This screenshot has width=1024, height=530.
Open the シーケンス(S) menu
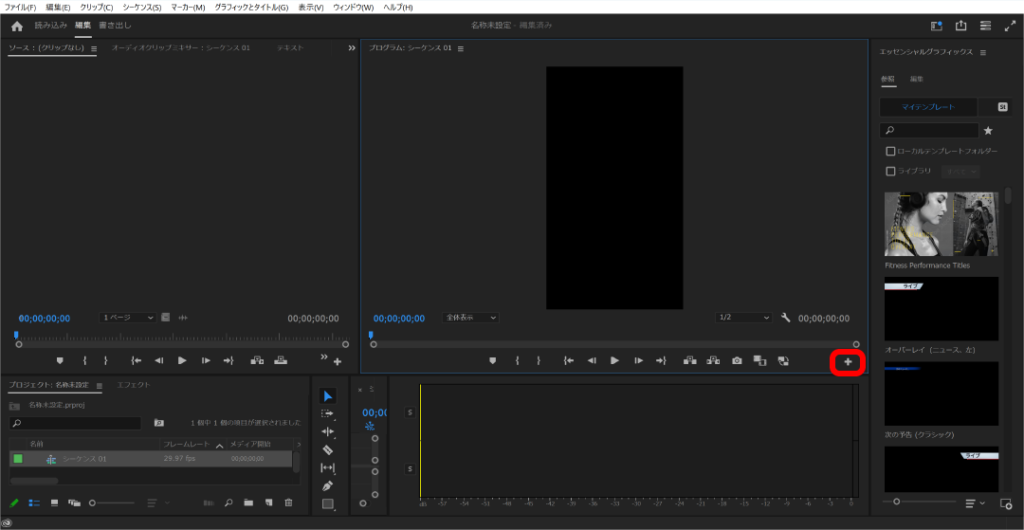point(141,7)
